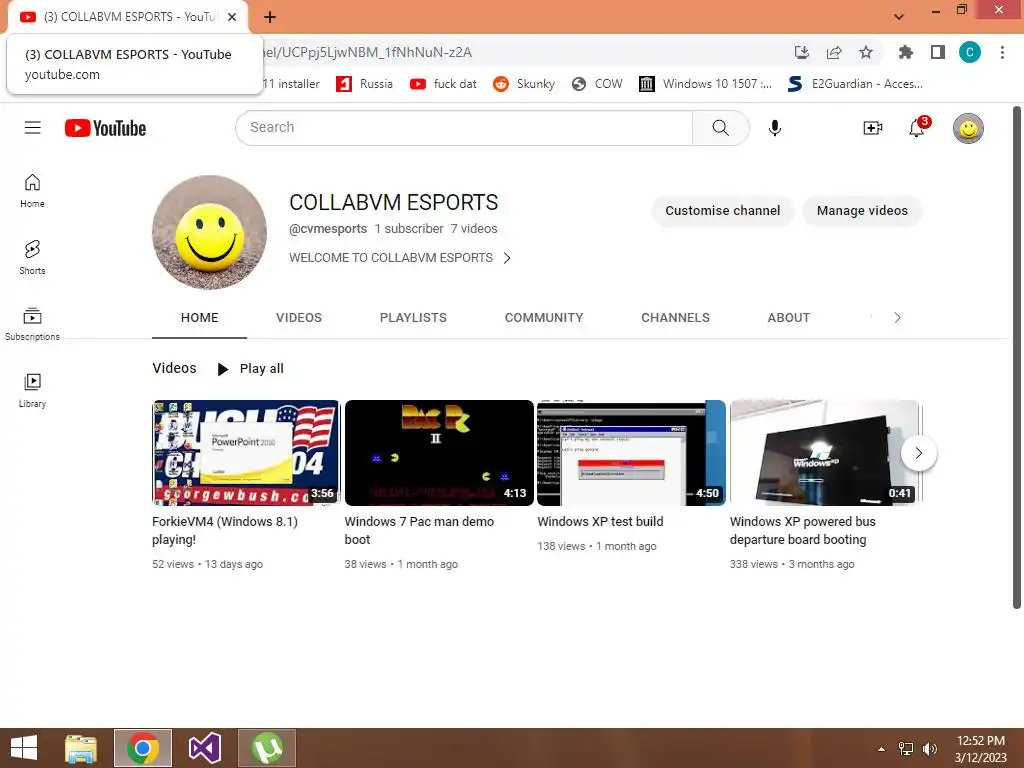This screenshot has height=768, width=1024.
Task: Open the smiley account avatar menu
Action: (968, 128)
